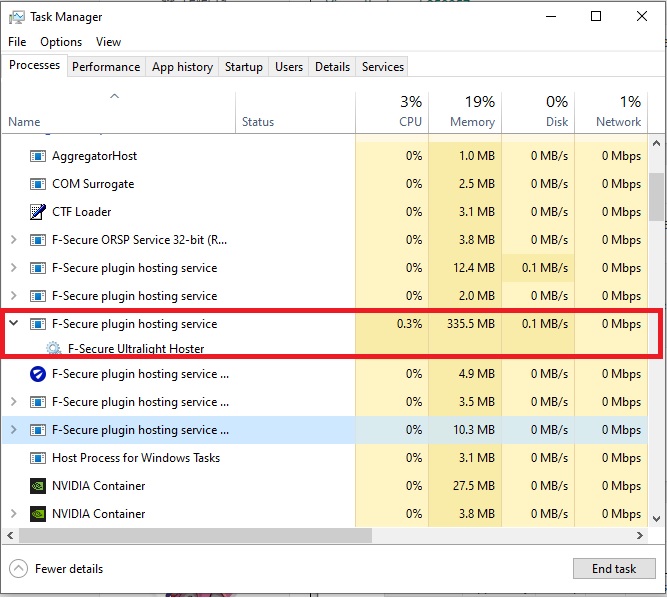Expand the 3.5 MB F-Secure plugin hosting service
Screen dimensions: 667x598
click(x=14, y=402)
